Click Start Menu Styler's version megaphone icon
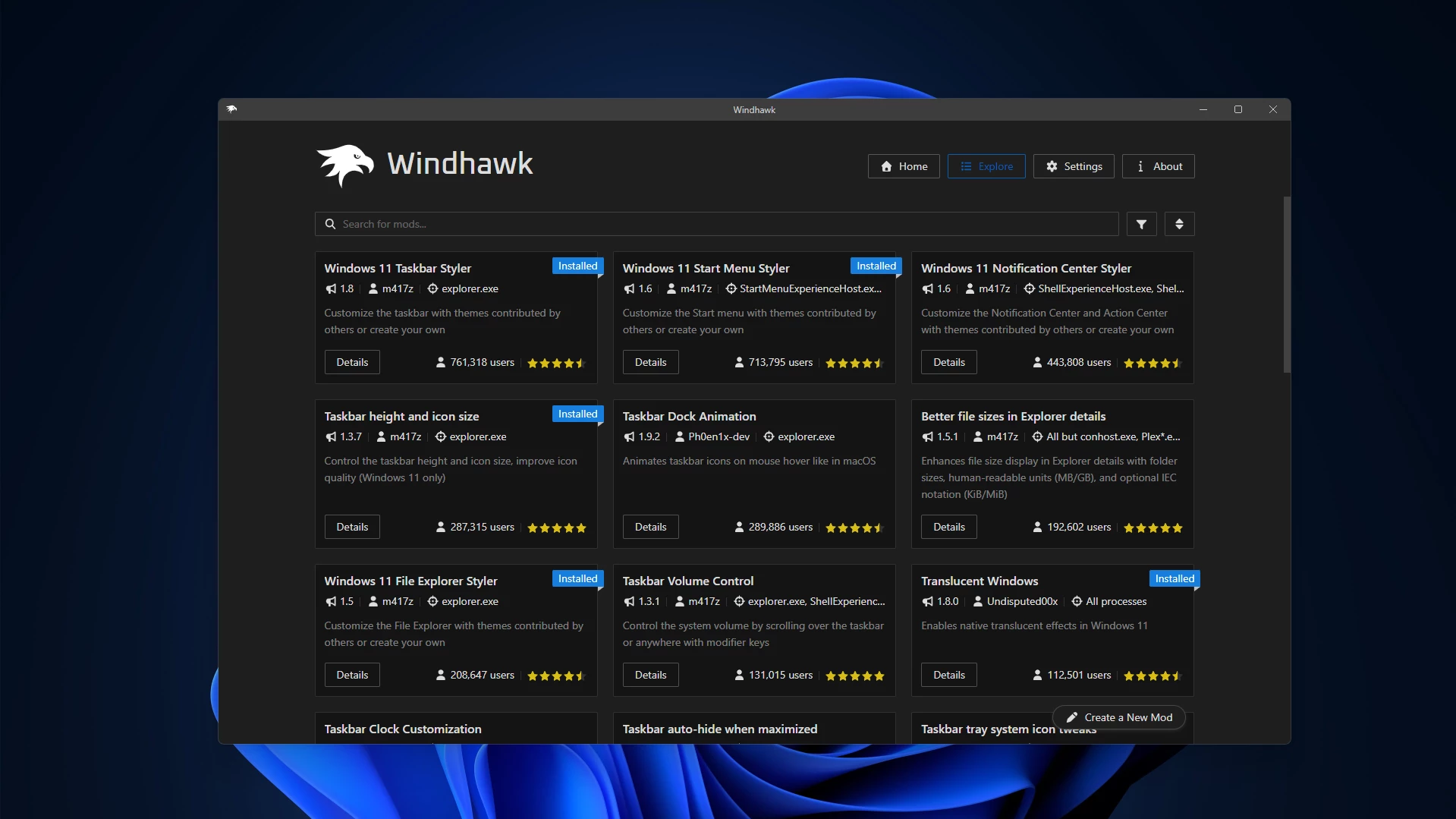The width and height of the screenshot is (1456, 819). pyautogui.click(x=629, y=288)
